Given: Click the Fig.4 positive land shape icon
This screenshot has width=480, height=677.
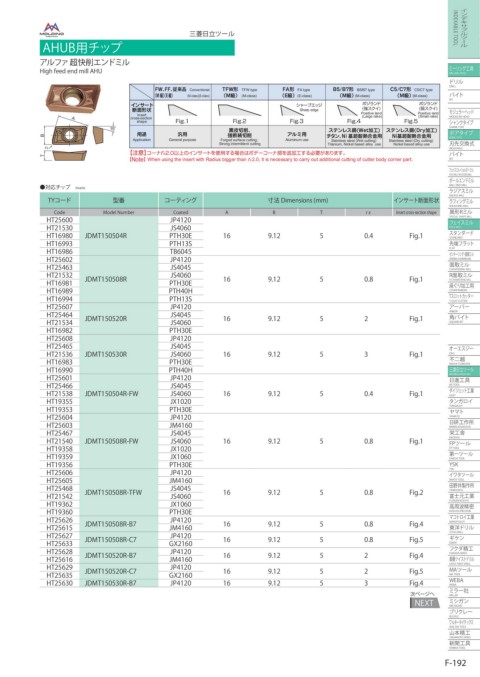Looking at the screenshot, I should point(347,111).
